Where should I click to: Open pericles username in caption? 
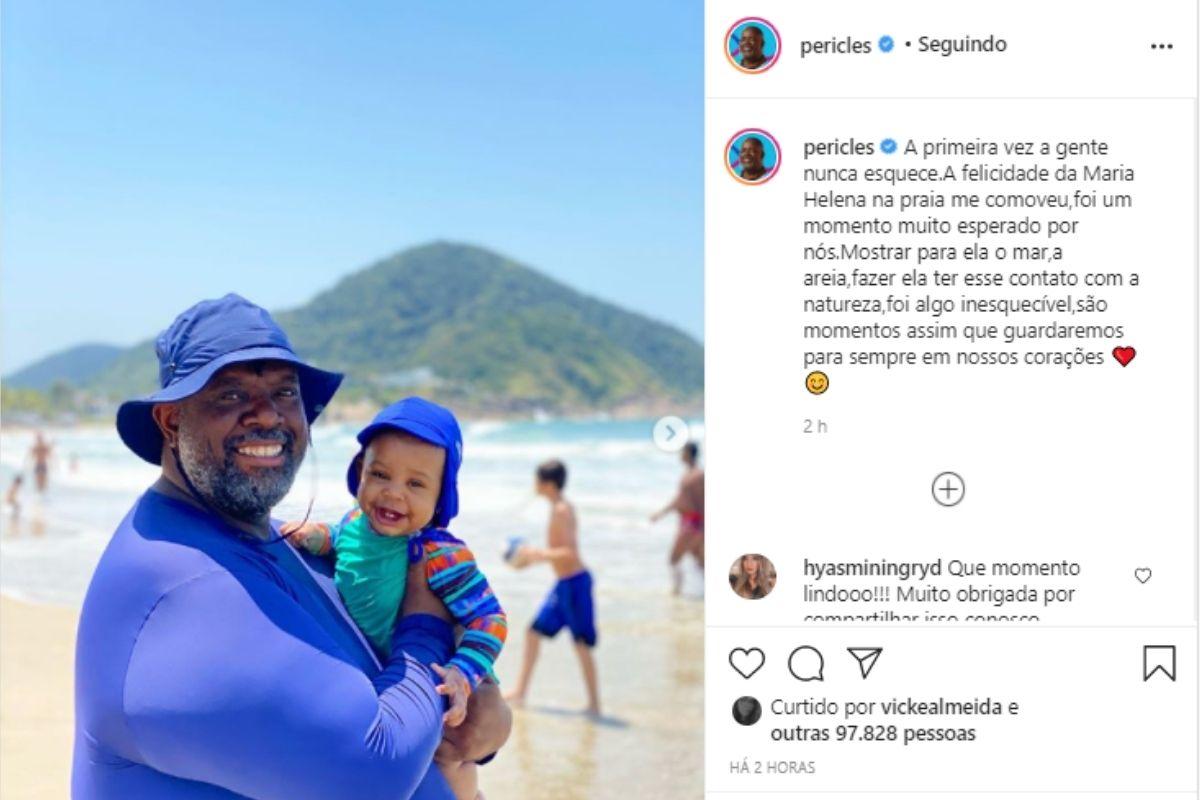coord(839,147)
